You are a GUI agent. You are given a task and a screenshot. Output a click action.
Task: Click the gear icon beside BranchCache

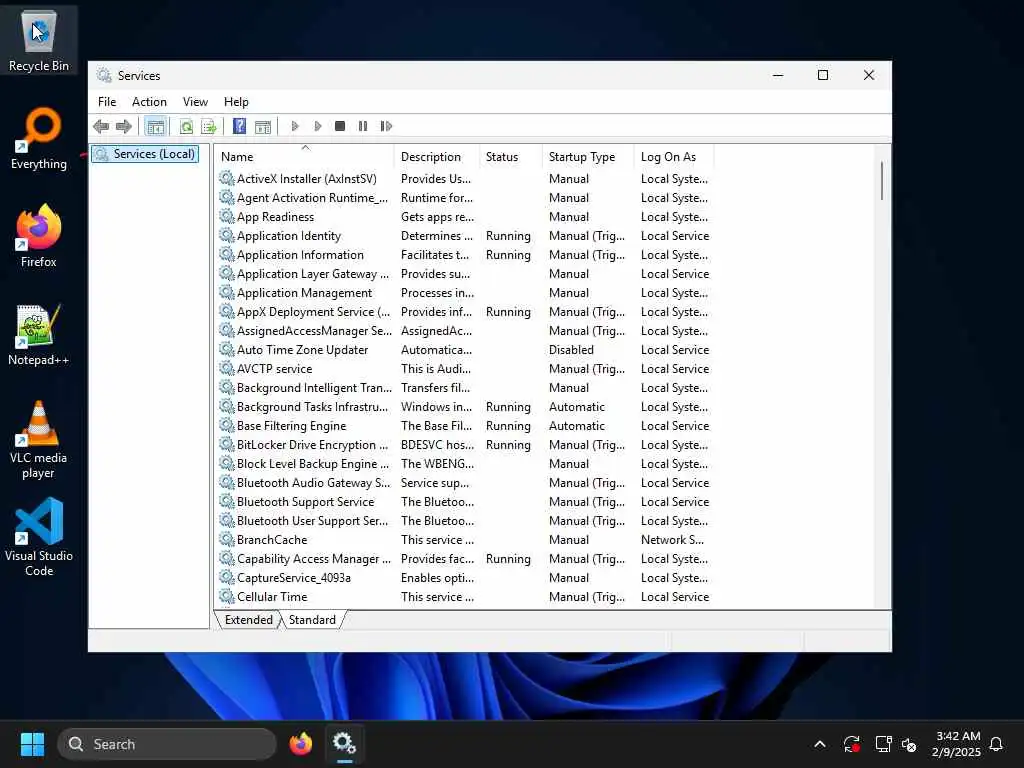click(x=227, y=539)
